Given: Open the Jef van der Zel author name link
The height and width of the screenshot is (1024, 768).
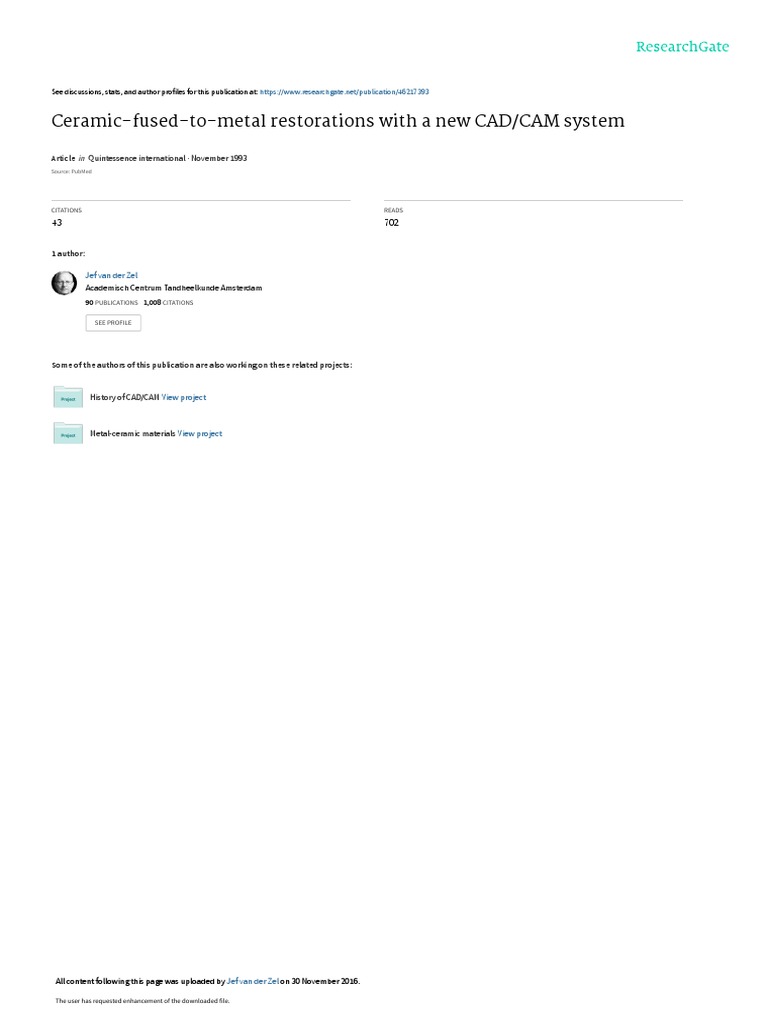Looking at the screenshot, I should coord(112,276).
